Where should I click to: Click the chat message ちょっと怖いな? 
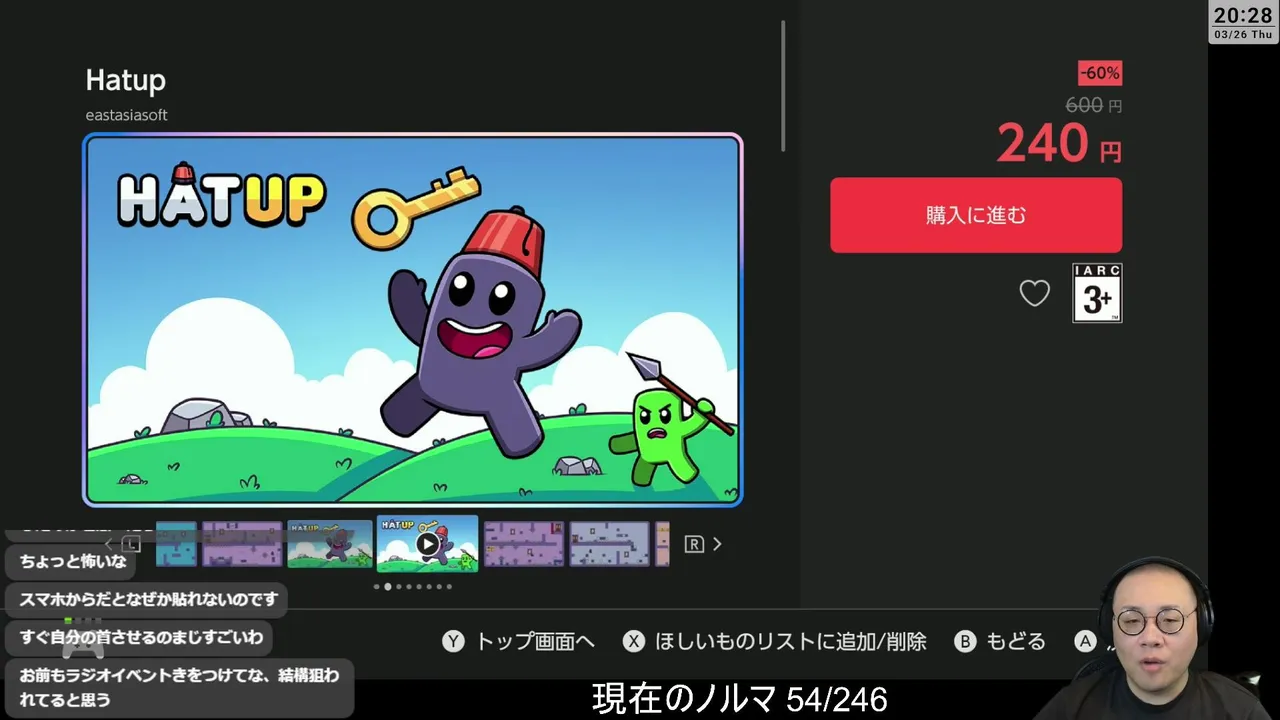[73, 561]
